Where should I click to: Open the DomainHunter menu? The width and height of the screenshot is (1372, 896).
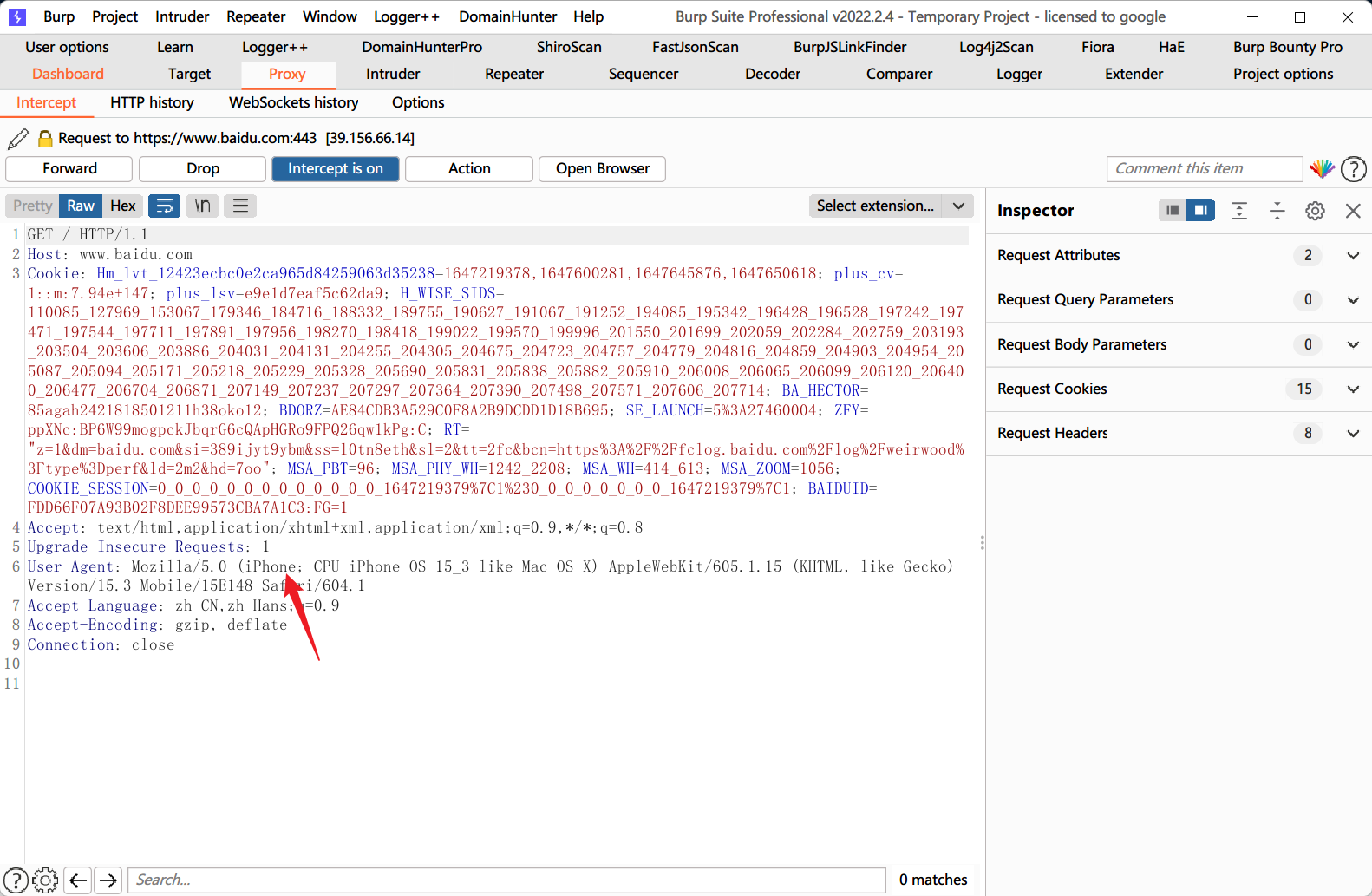508,16
